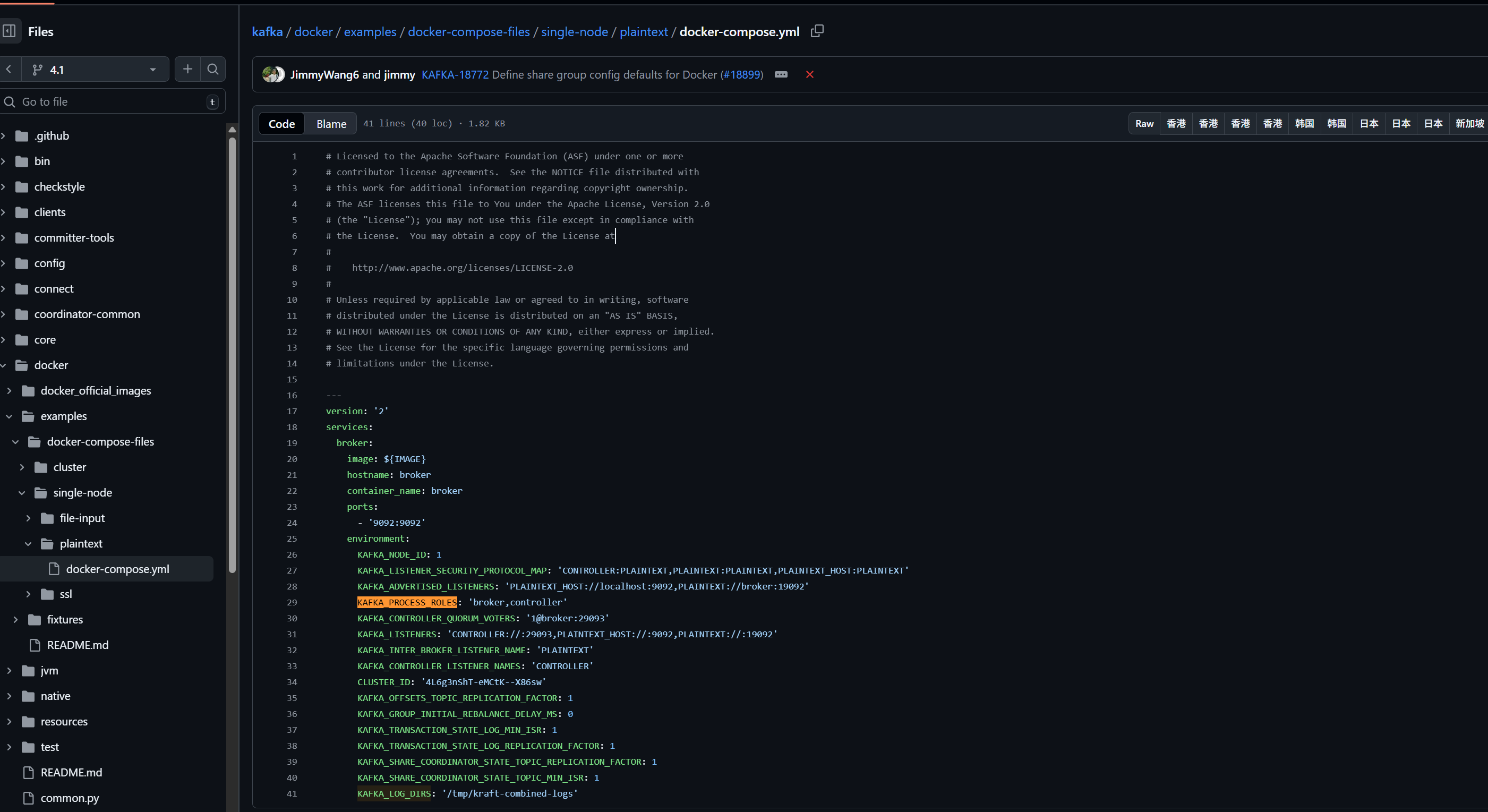Click the add file plus icon
Viewport: 1488px width, 812px height.
pyautogui.click(x=188, y=69)
